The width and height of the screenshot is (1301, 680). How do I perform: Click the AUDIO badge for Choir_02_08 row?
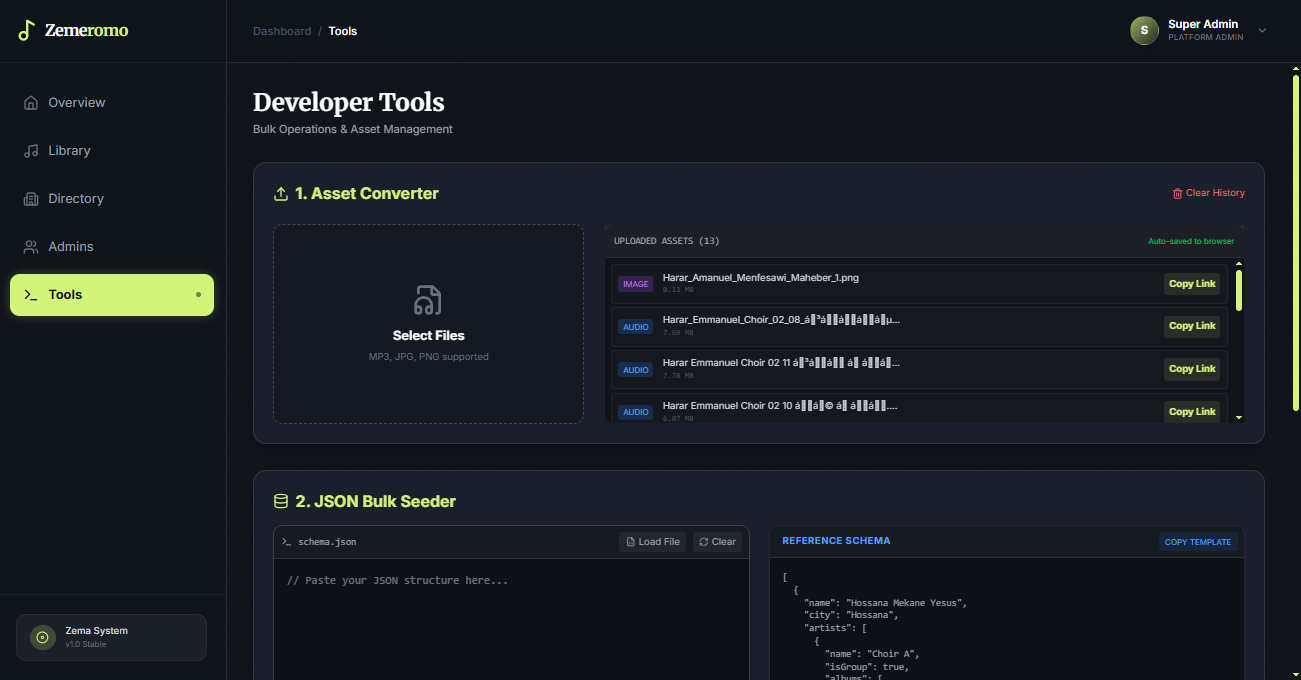[636, 327]
